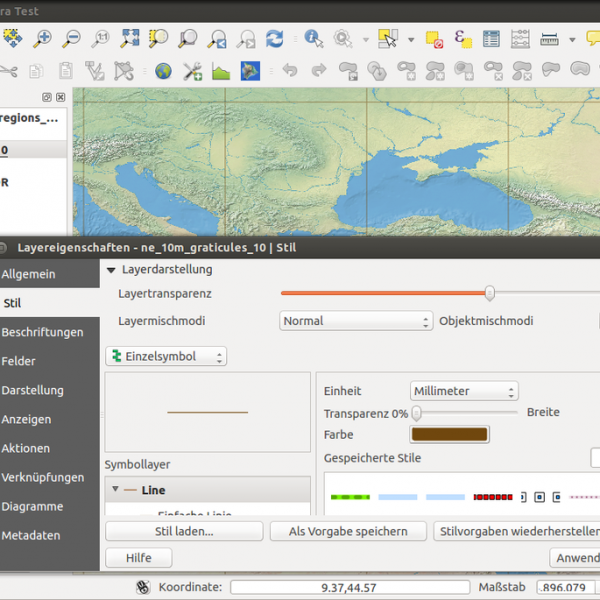This screenshot has width=600, height=600.
Task: Click the Run Feature Action gear icon
Action: pyautogui.click(x=342, y=38)
